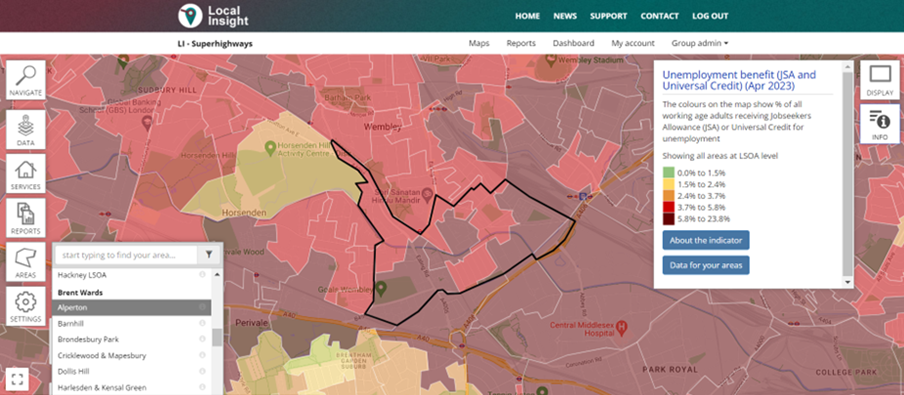This screenshot has width=904, height=395.
Task: Select Dollis Hill ward
Action: 131,371
